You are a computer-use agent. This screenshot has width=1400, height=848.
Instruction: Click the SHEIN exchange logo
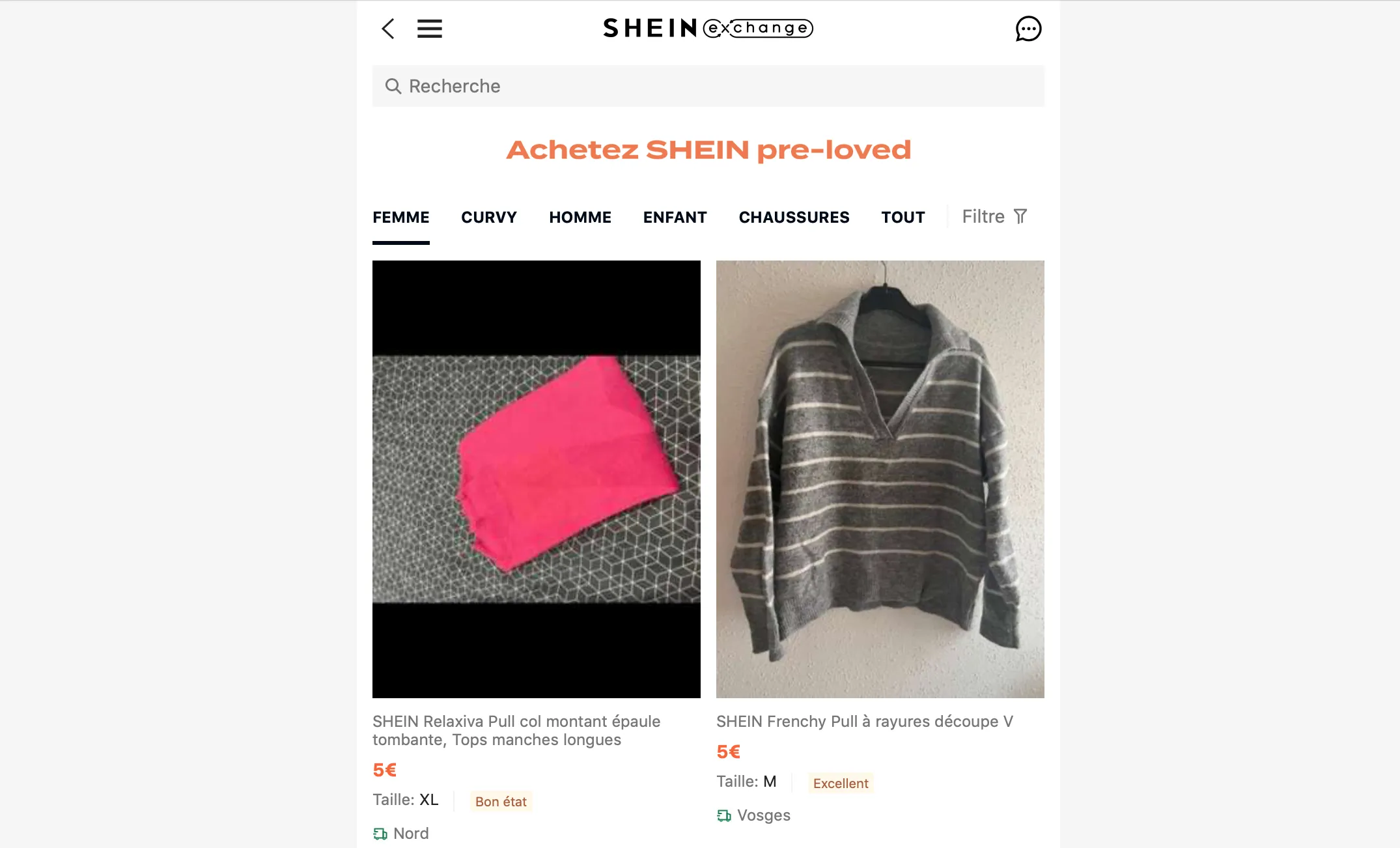pyautogui.click(x=708, y=28)
